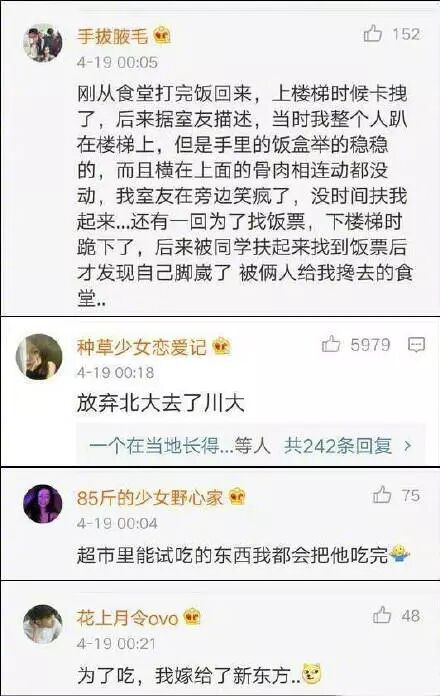Image resolution: width=440 pixels, height=696 pixels.
Task: Open avatar of 手拔腋毛
Action: click(43, 43)
